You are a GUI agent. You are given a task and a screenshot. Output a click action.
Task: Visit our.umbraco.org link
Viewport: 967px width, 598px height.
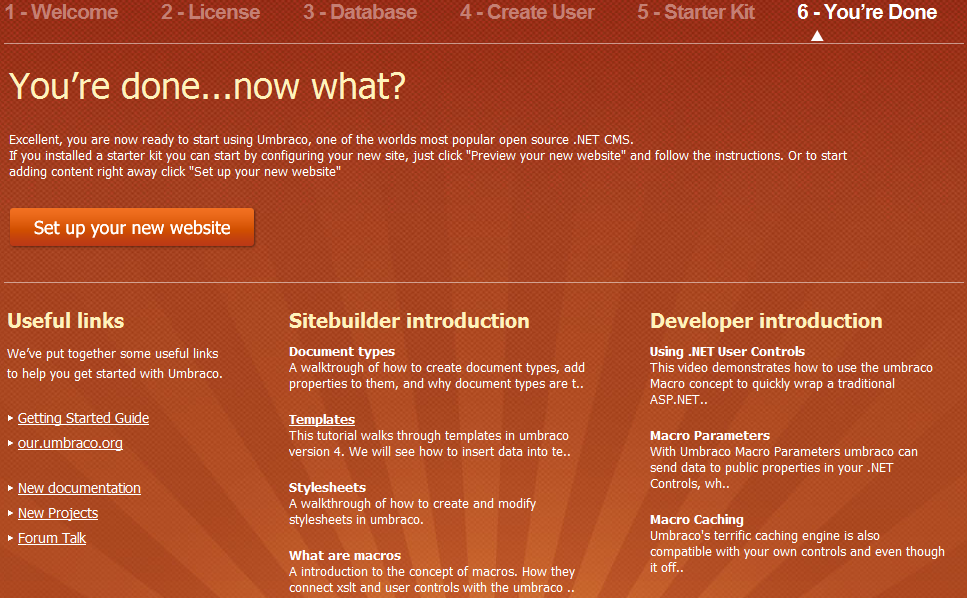coord(70,443)
